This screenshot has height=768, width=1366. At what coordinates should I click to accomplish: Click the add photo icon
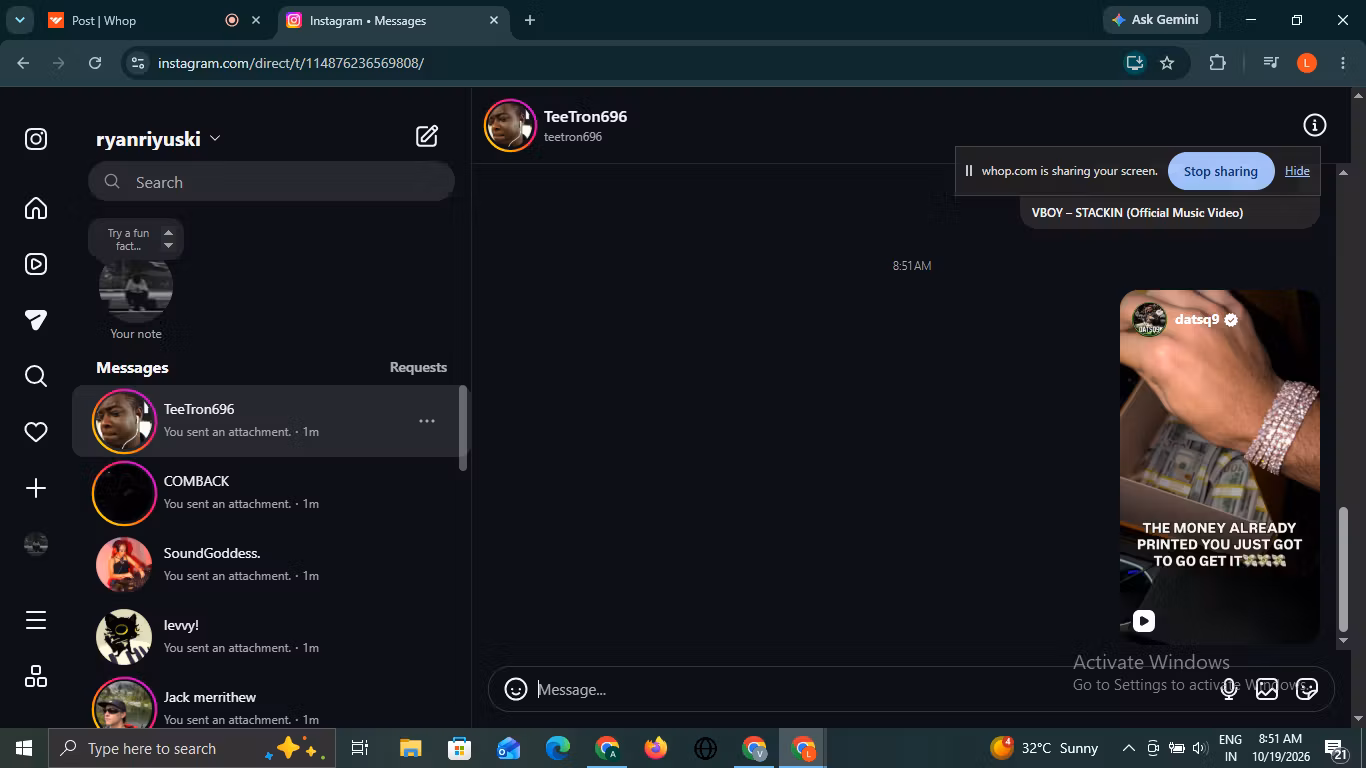tap(1267, 689)
